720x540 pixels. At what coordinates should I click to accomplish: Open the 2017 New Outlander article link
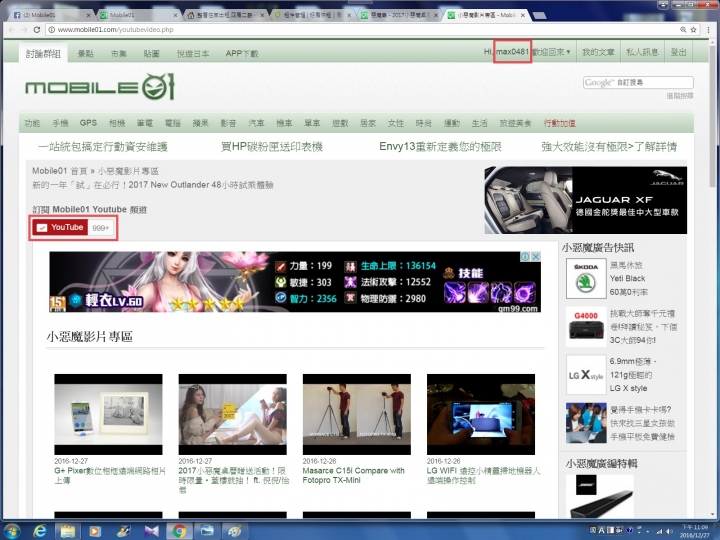click(153, 185)
